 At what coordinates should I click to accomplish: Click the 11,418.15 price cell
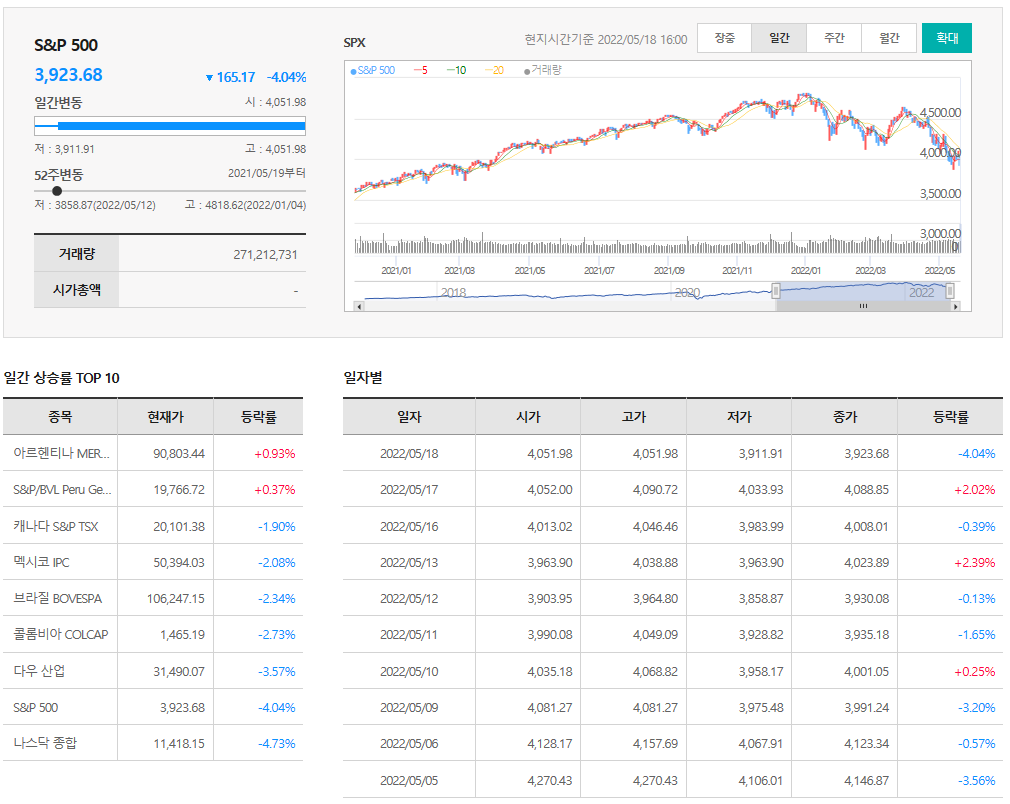179,743
